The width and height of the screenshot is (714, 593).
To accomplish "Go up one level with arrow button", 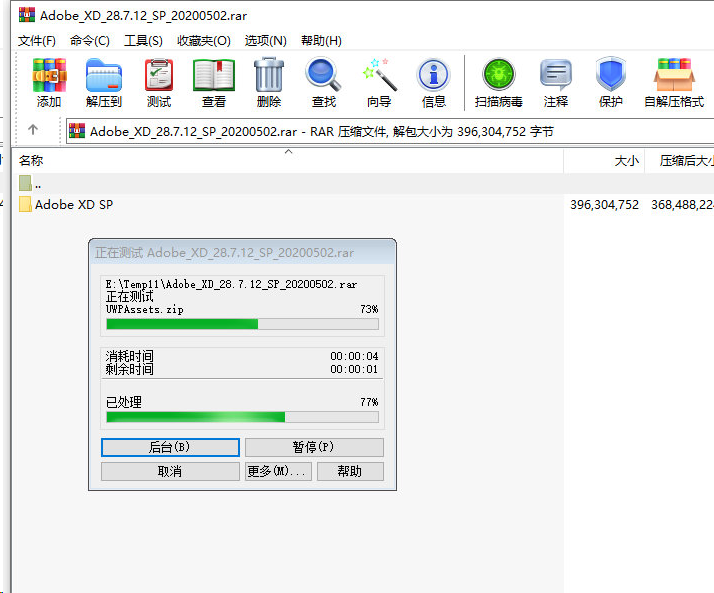I will 33,130.
